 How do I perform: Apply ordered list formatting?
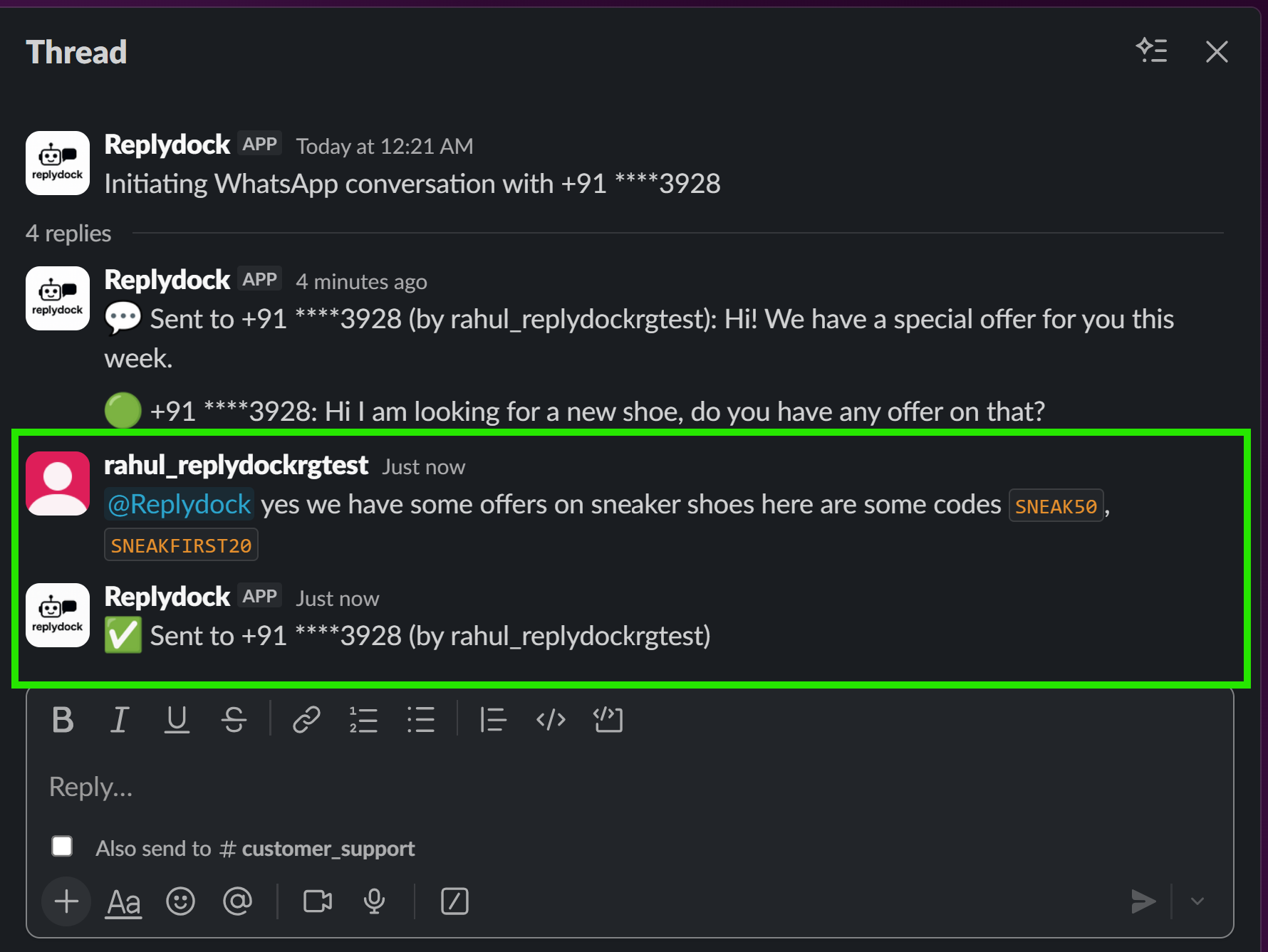[363, 719]
